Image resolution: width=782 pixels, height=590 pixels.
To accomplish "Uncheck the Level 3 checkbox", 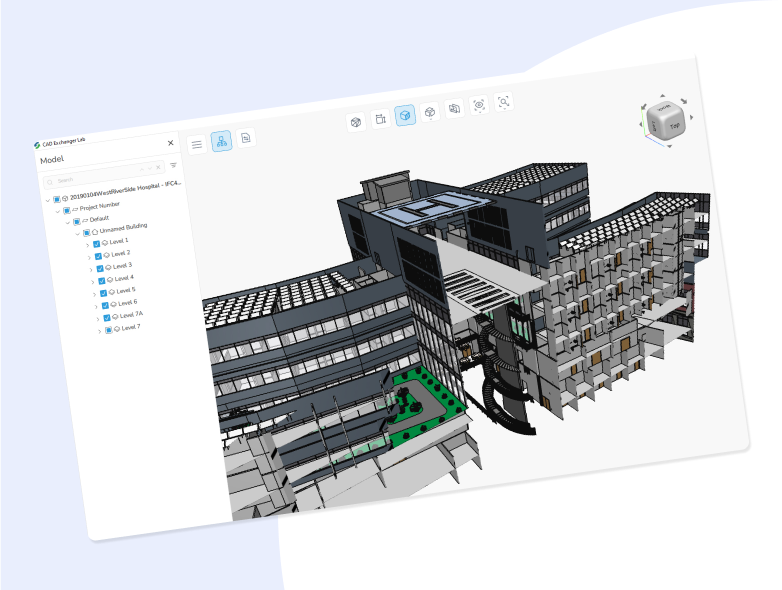I will tap(100, 268).
